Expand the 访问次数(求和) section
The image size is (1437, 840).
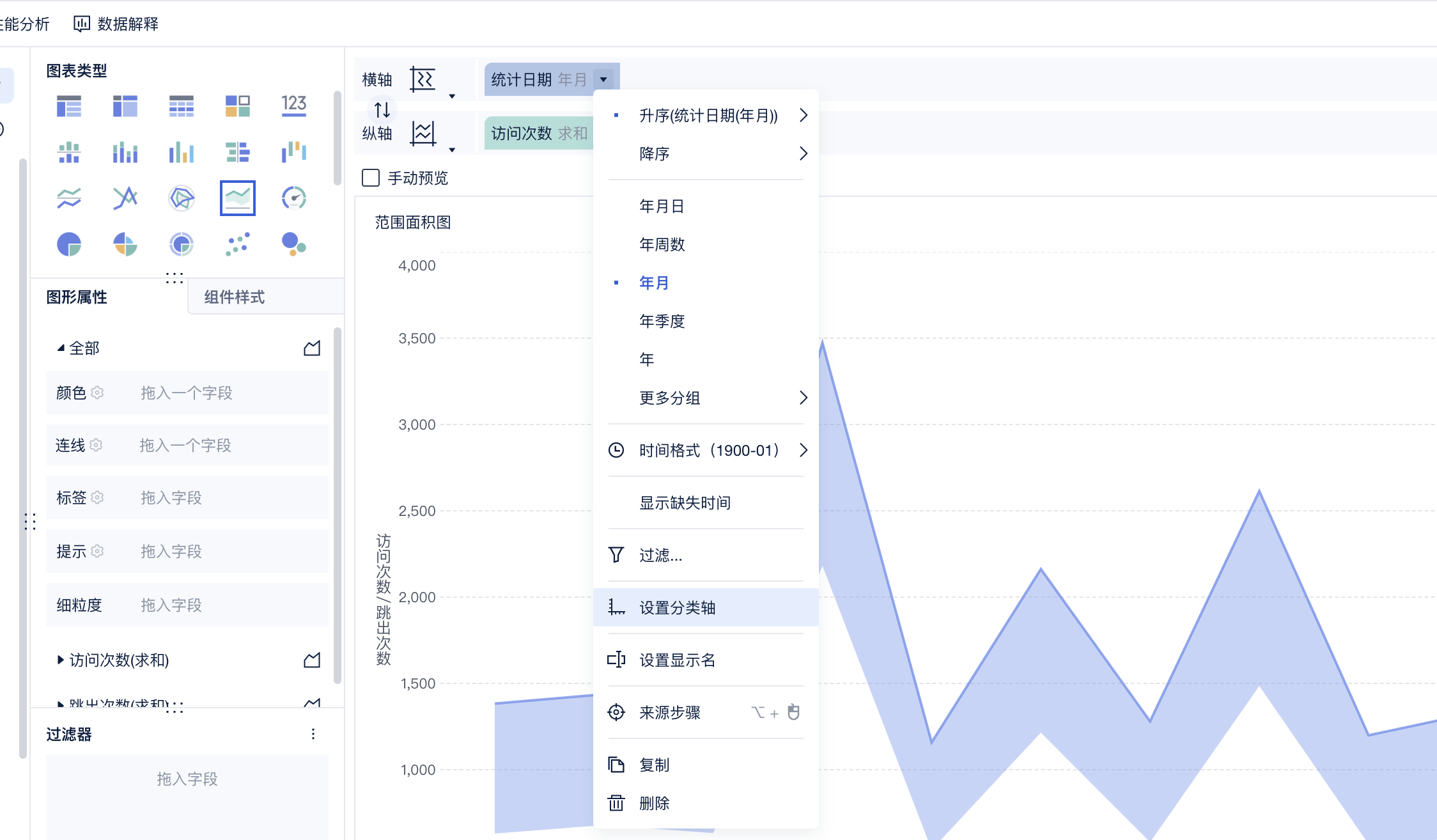(x=61, y=660)
